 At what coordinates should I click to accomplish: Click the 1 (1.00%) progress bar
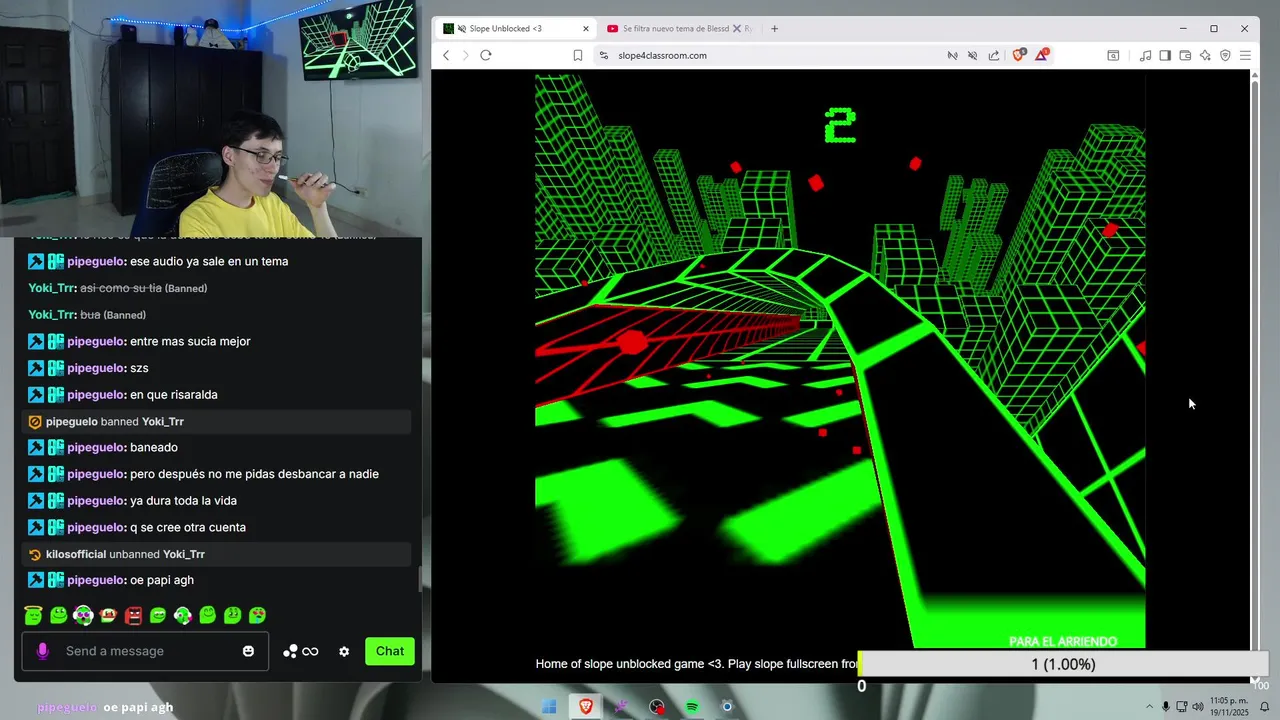[x=1063, y=664]
